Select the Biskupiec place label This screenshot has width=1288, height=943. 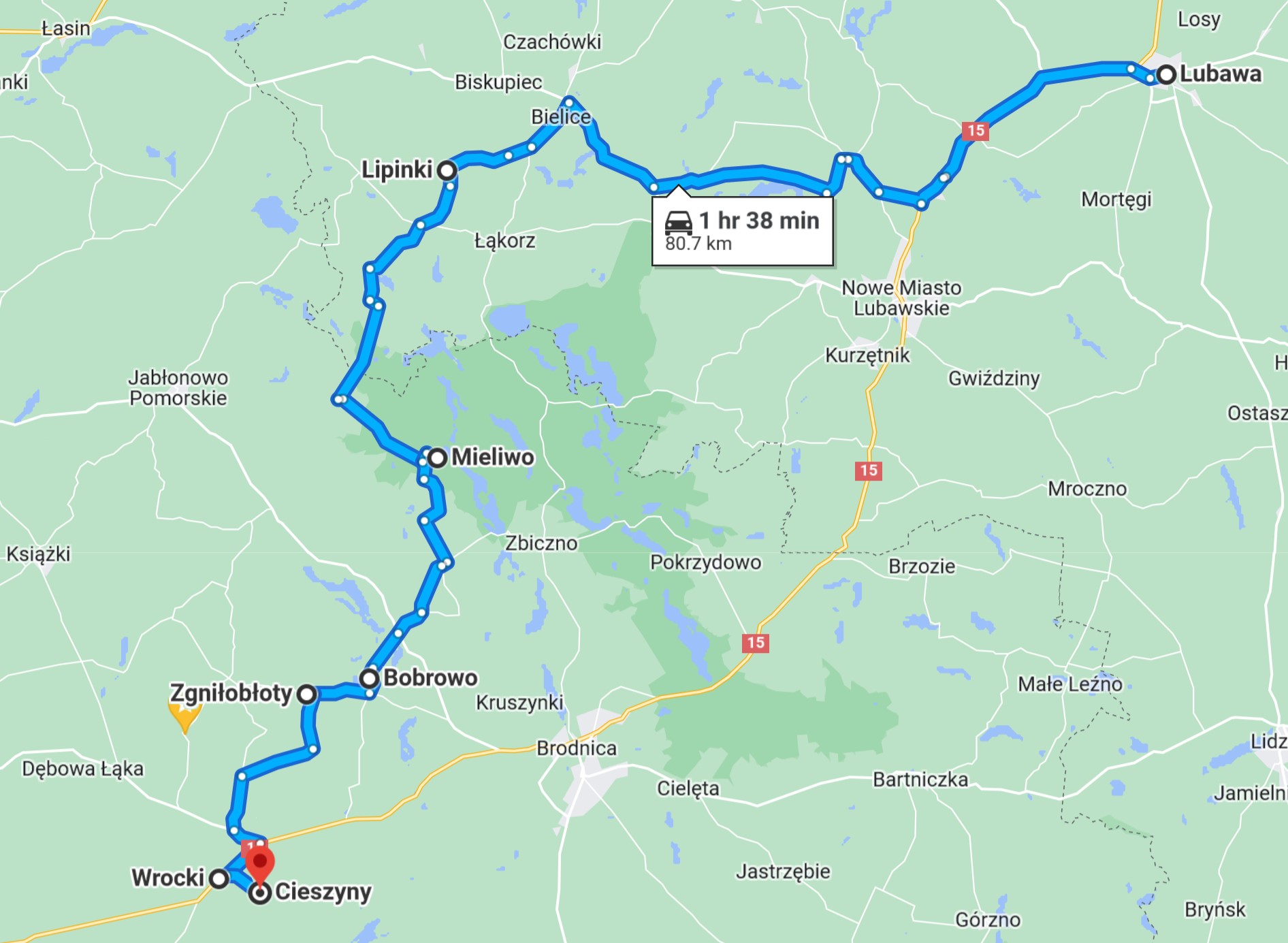click(x=498, y=82)
